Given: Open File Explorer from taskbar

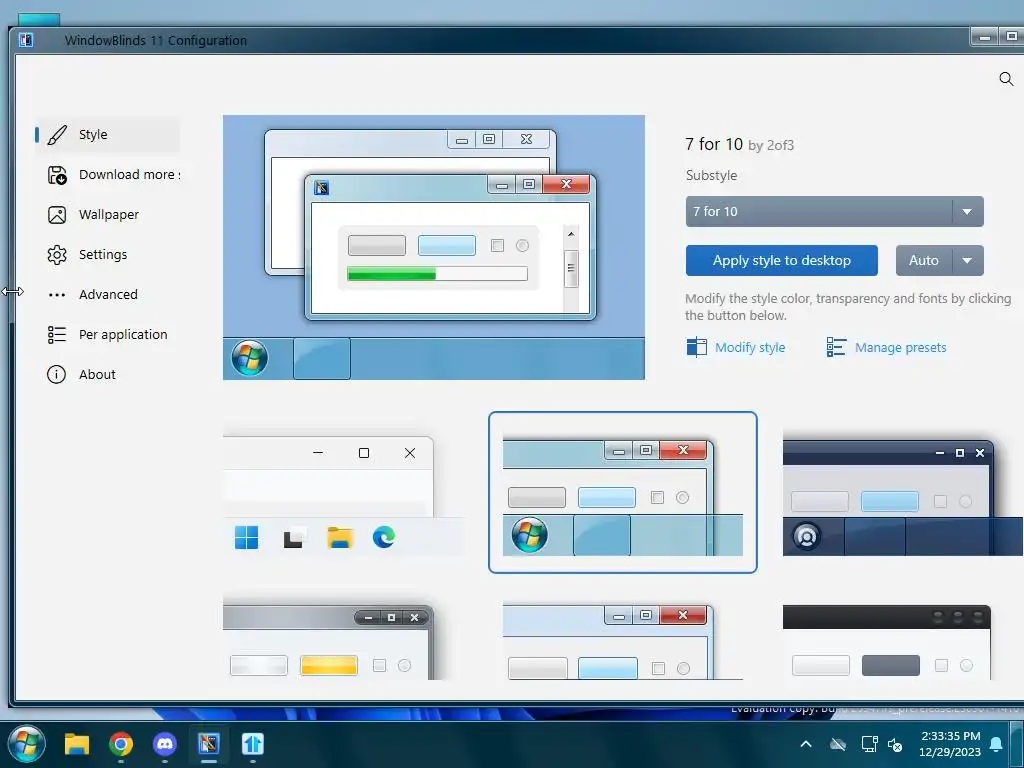Looking at the screenshot, I should point(76,744).
